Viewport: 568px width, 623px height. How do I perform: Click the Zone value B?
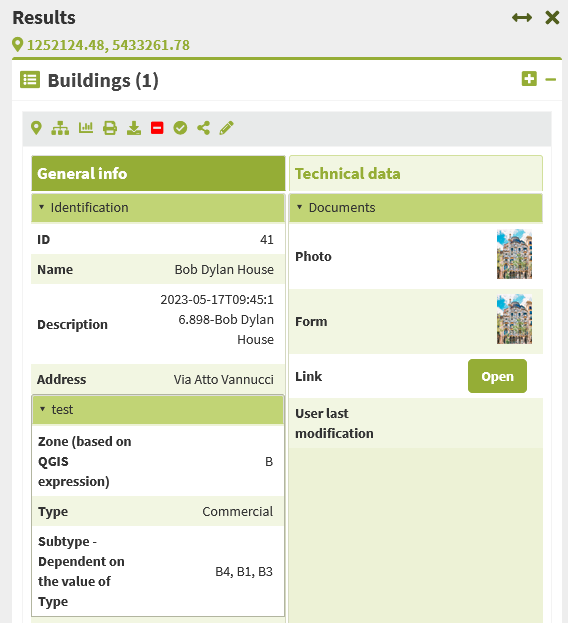[x=269, y=462]
